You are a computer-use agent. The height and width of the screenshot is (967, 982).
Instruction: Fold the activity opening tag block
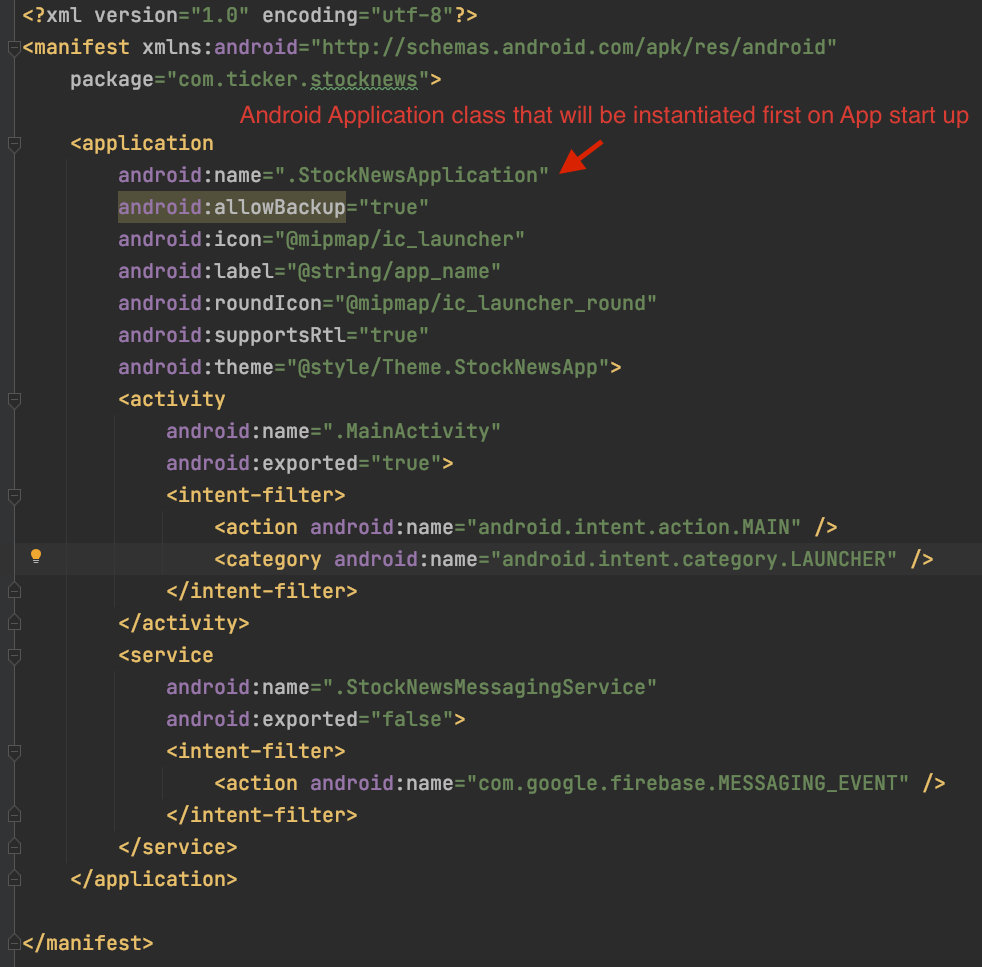(14, 400)
